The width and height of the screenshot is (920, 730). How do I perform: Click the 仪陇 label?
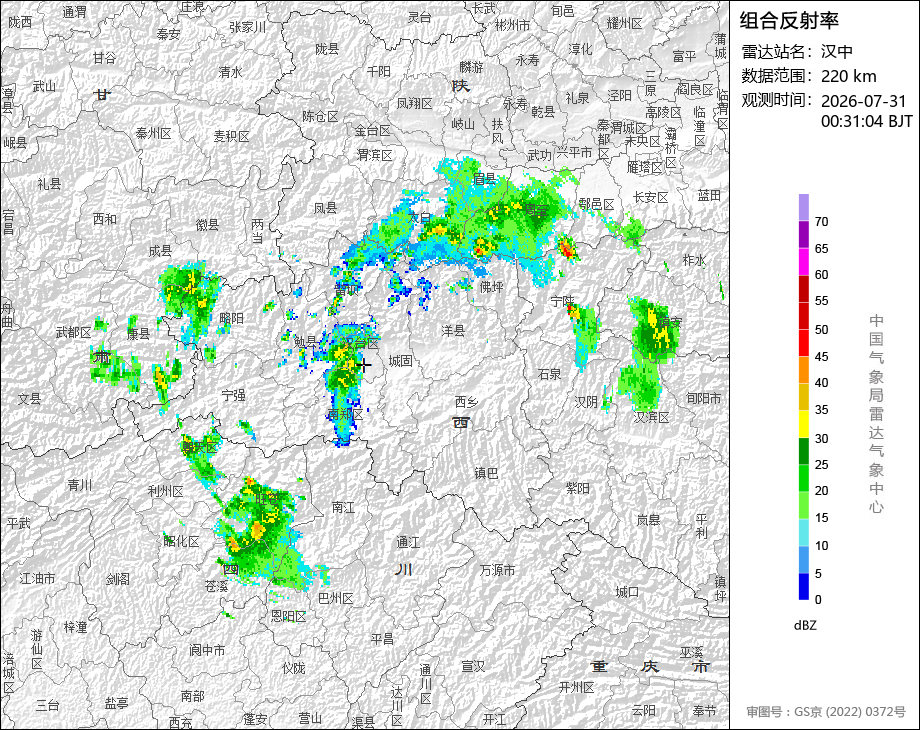pyautogui.click(x=293, y=668)
